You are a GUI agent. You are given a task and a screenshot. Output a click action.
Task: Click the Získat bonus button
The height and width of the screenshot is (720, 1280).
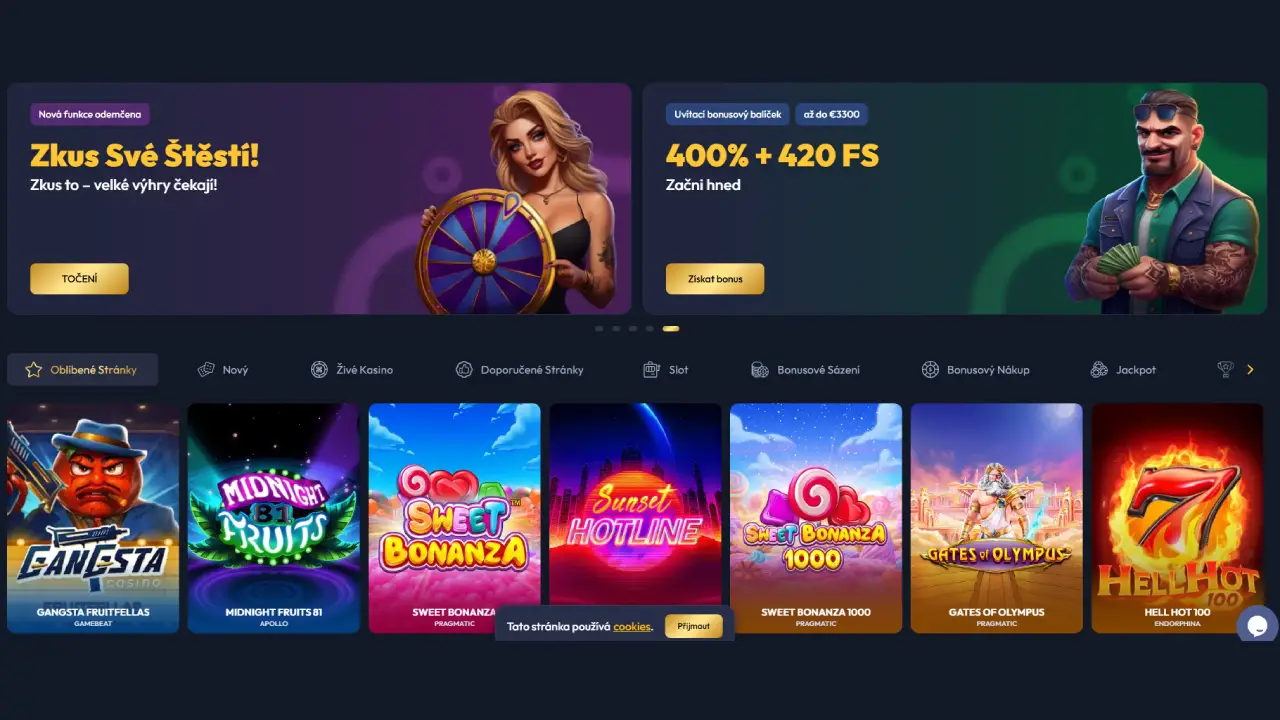click(x=715, y=279)
